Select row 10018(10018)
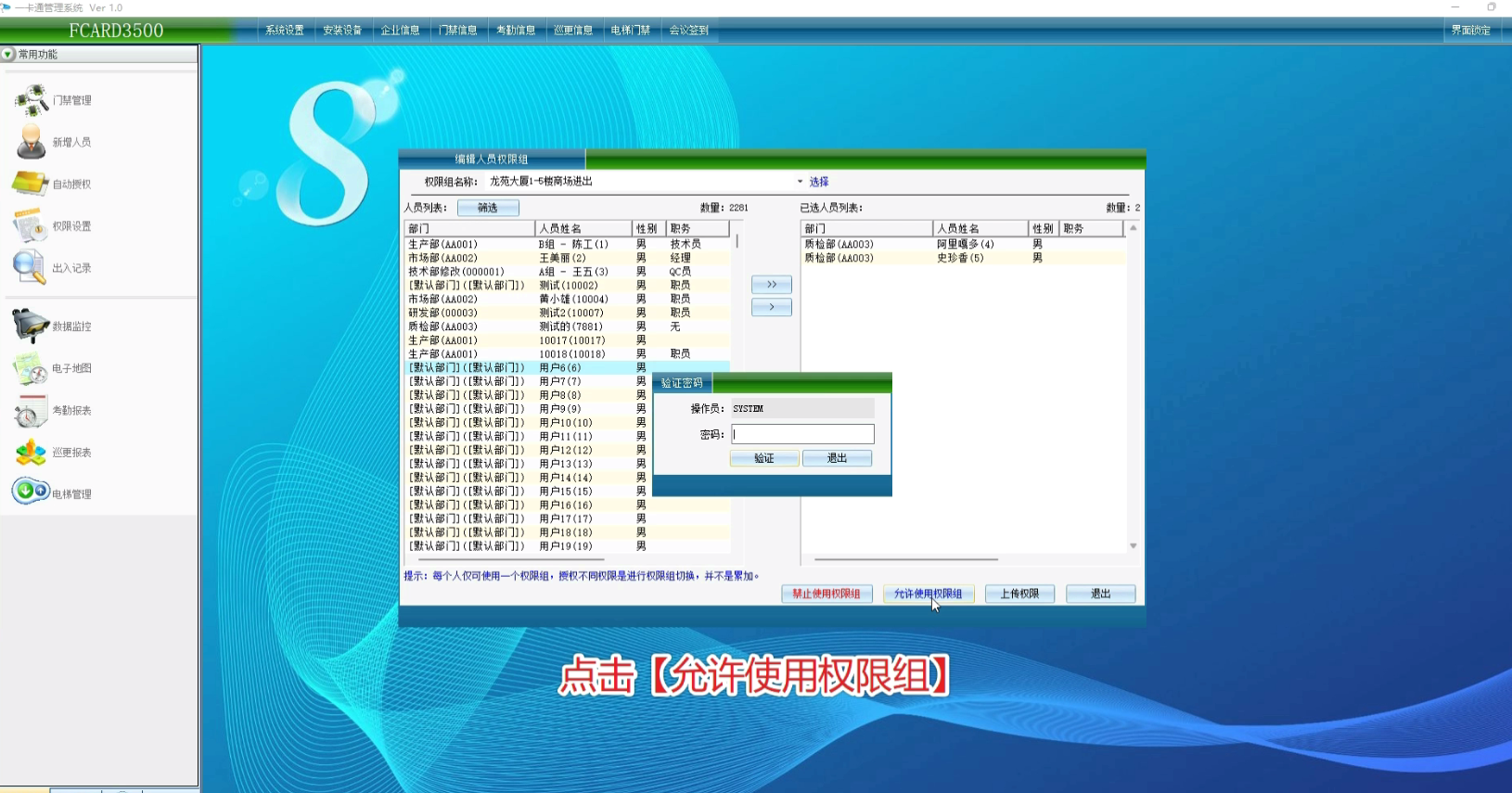This screenshot has height=793, width=1512. pyautogui.click(x=568, y=354)
